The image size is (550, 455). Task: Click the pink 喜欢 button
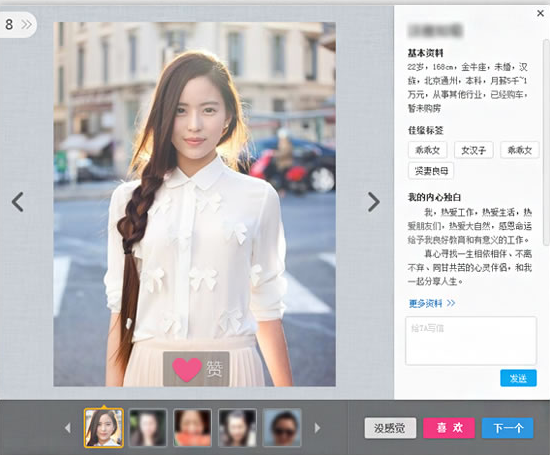pyautogui.click(x=449, y=428)
